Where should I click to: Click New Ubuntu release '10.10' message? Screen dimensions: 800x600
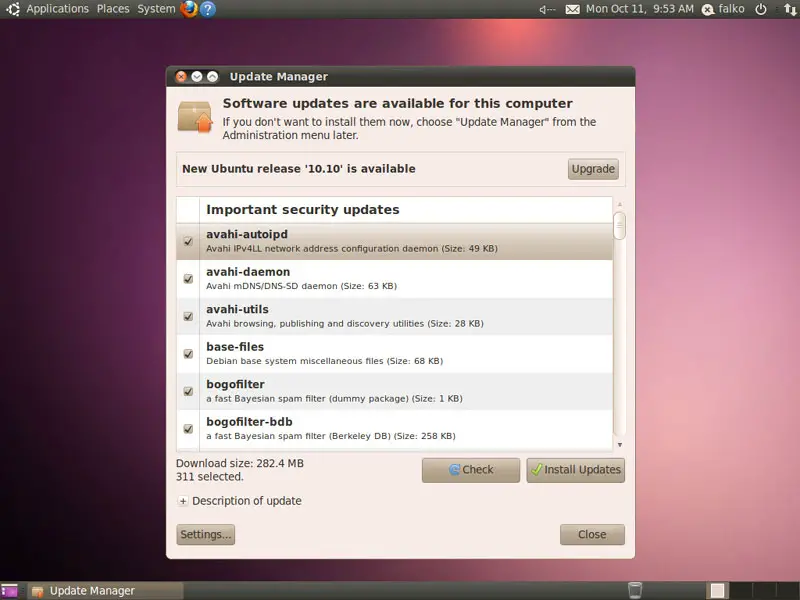click(x=299, y=169)
